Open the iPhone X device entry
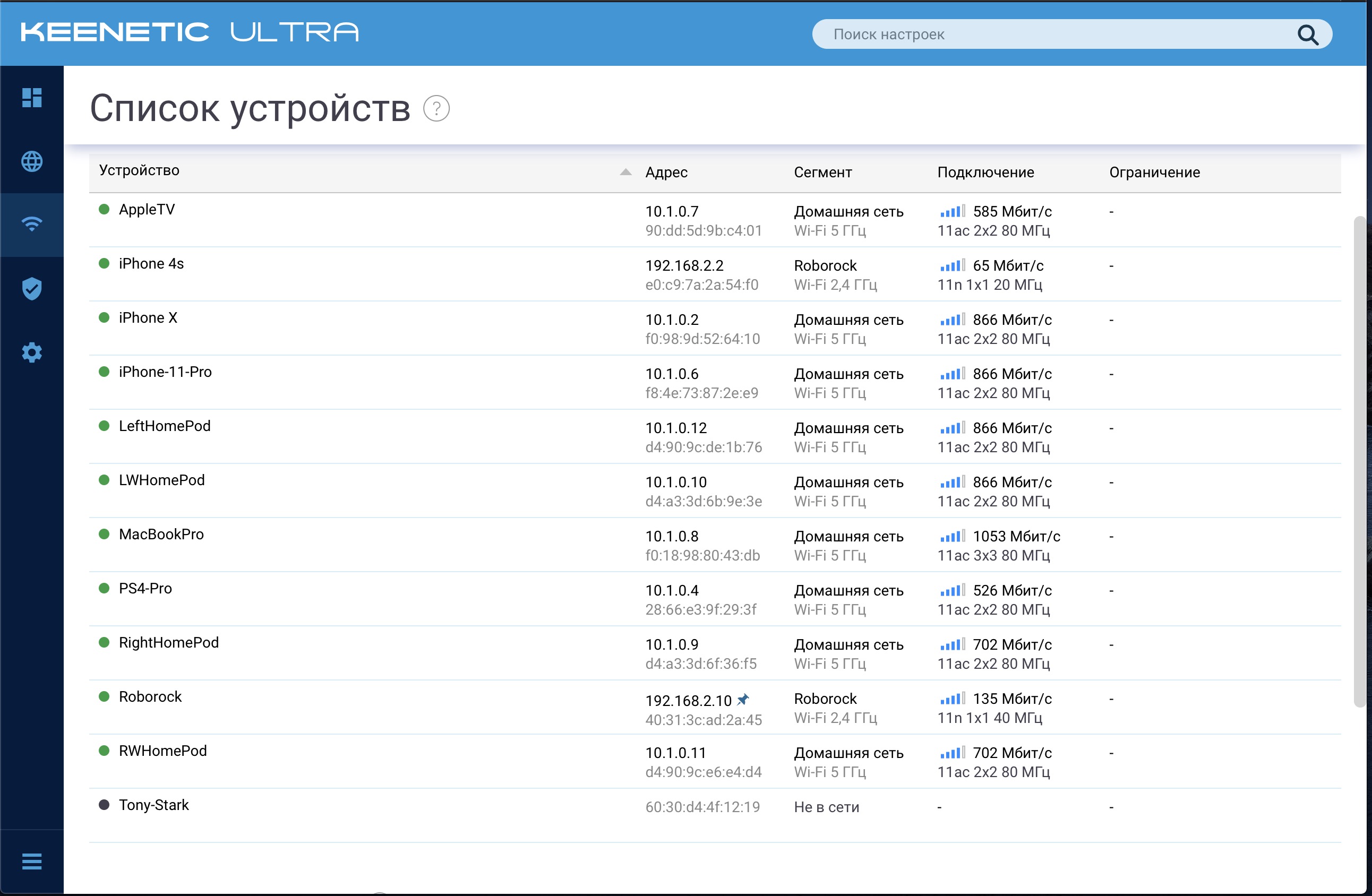 (x=148, y=317)
